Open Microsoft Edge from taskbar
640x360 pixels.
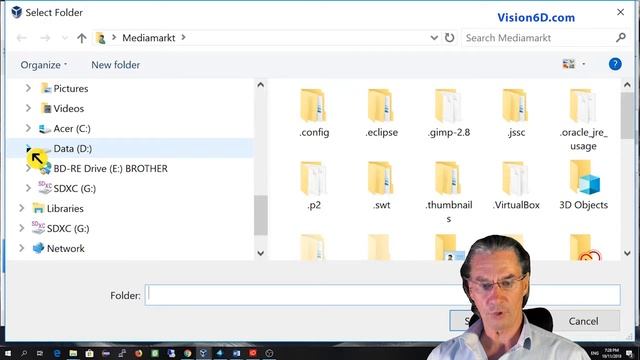[57, 353]
